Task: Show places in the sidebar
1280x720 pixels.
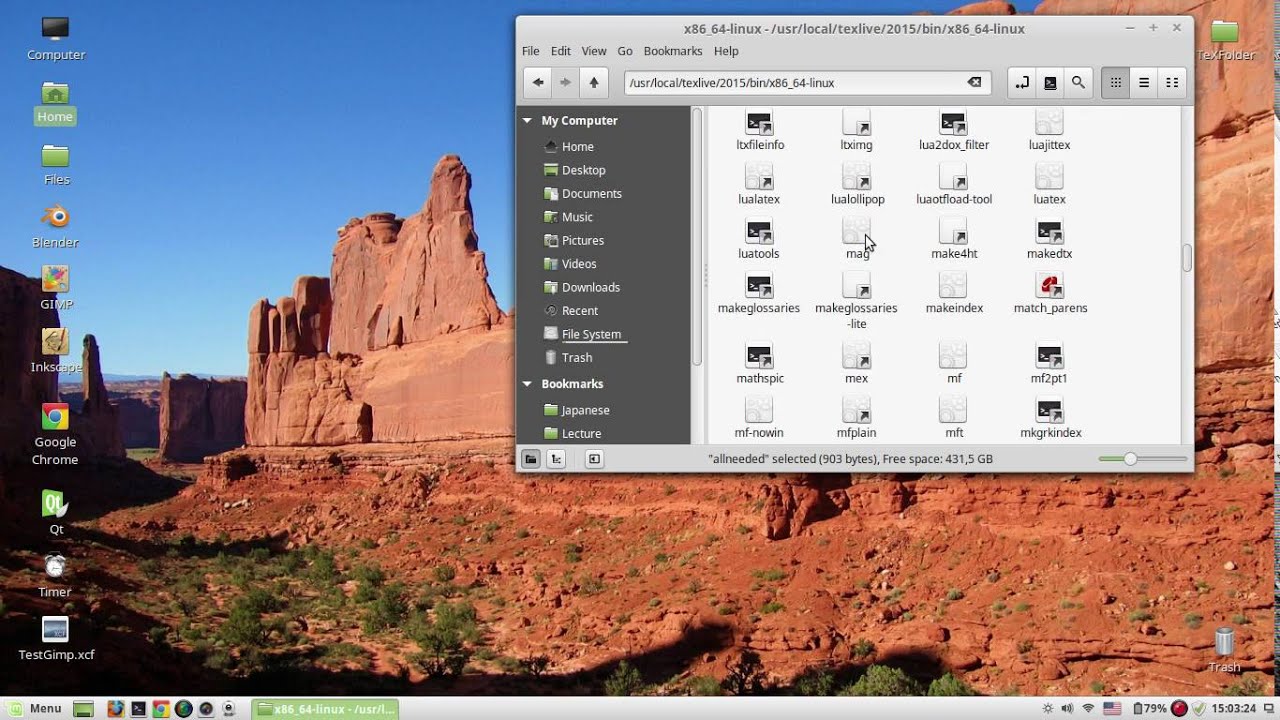Action: coord(531,459)
